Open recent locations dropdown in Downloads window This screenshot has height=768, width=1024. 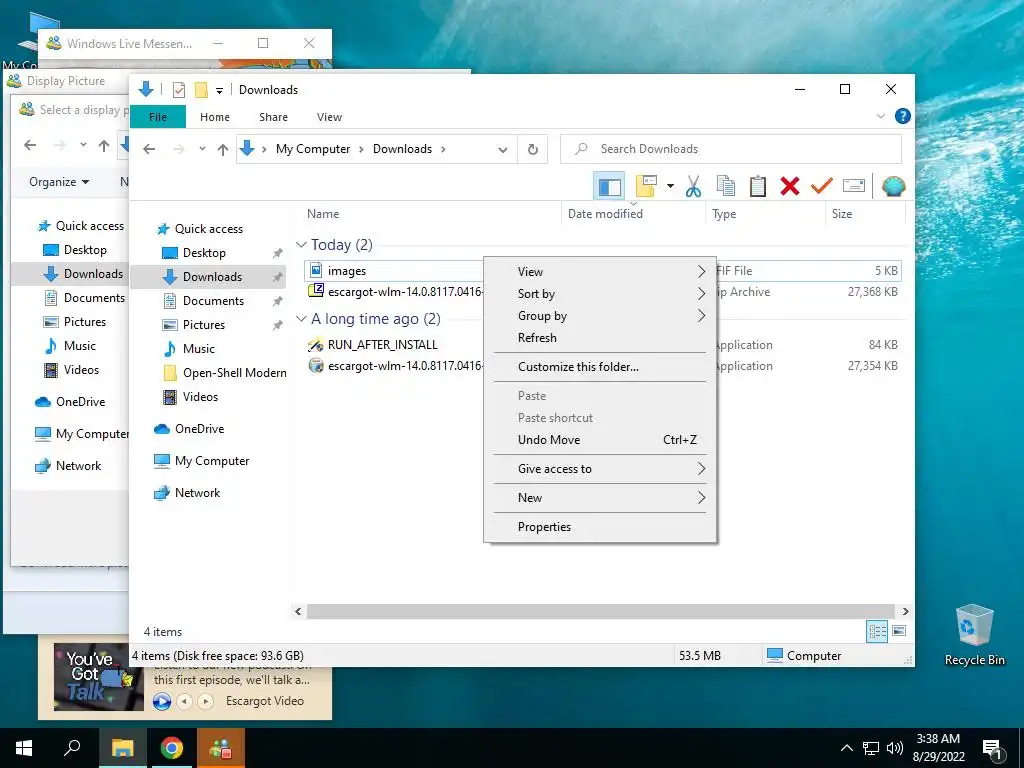(202, 149)
